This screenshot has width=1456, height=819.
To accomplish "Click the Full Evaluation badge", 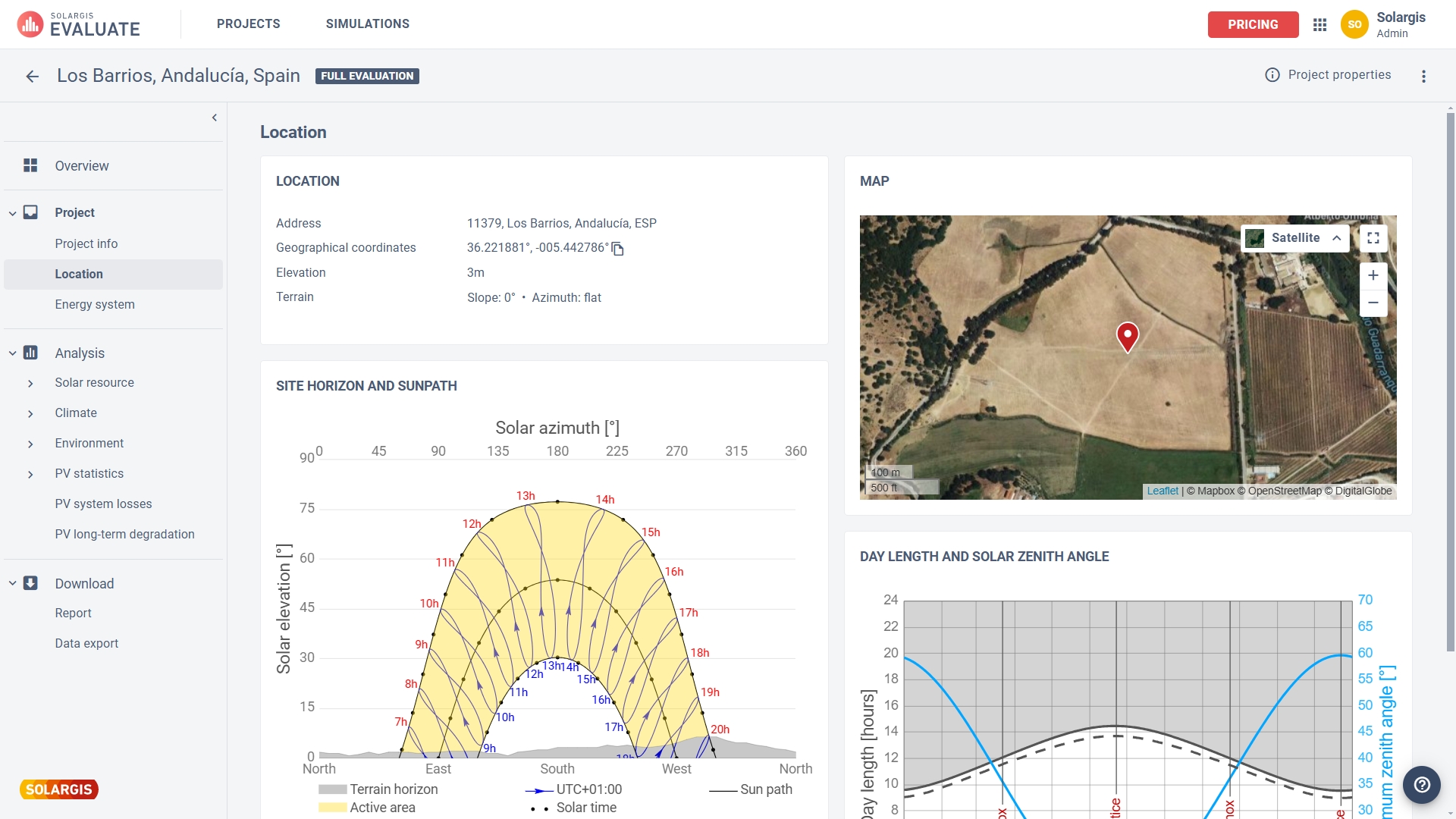I will (x=367, y=76).
